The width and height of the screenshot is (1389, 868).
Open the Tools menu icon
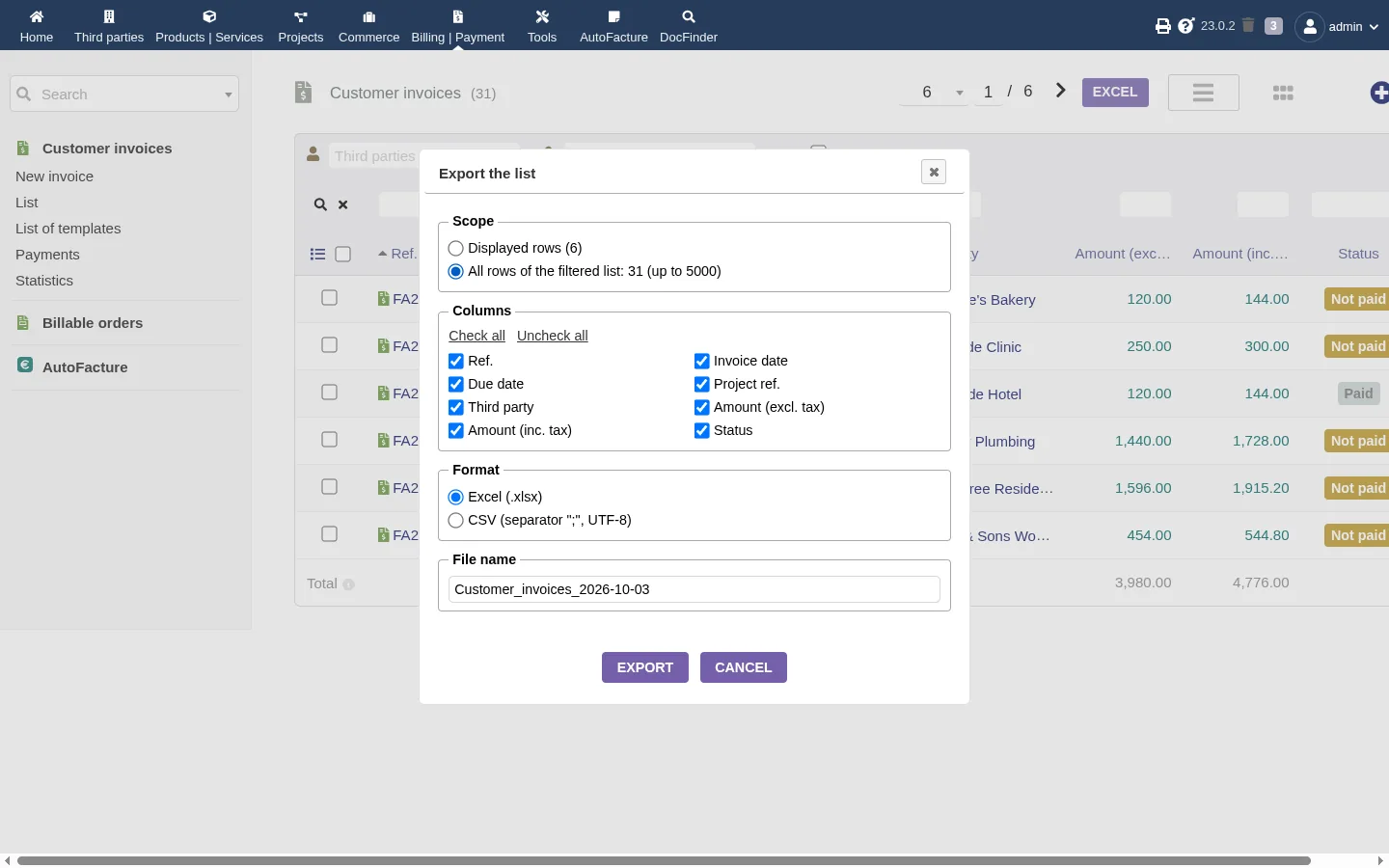pyautogui.click(x=542, y=16)
